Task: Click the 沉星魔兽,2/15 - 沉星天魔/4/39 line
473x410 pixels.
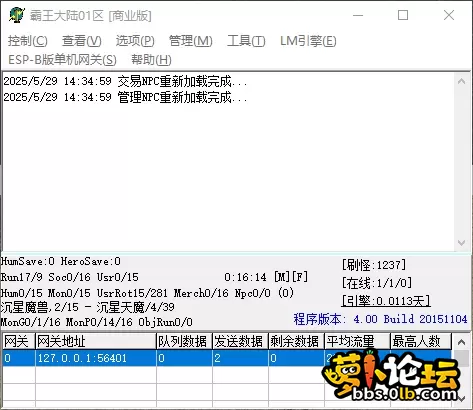Action: tap(87, 307)
